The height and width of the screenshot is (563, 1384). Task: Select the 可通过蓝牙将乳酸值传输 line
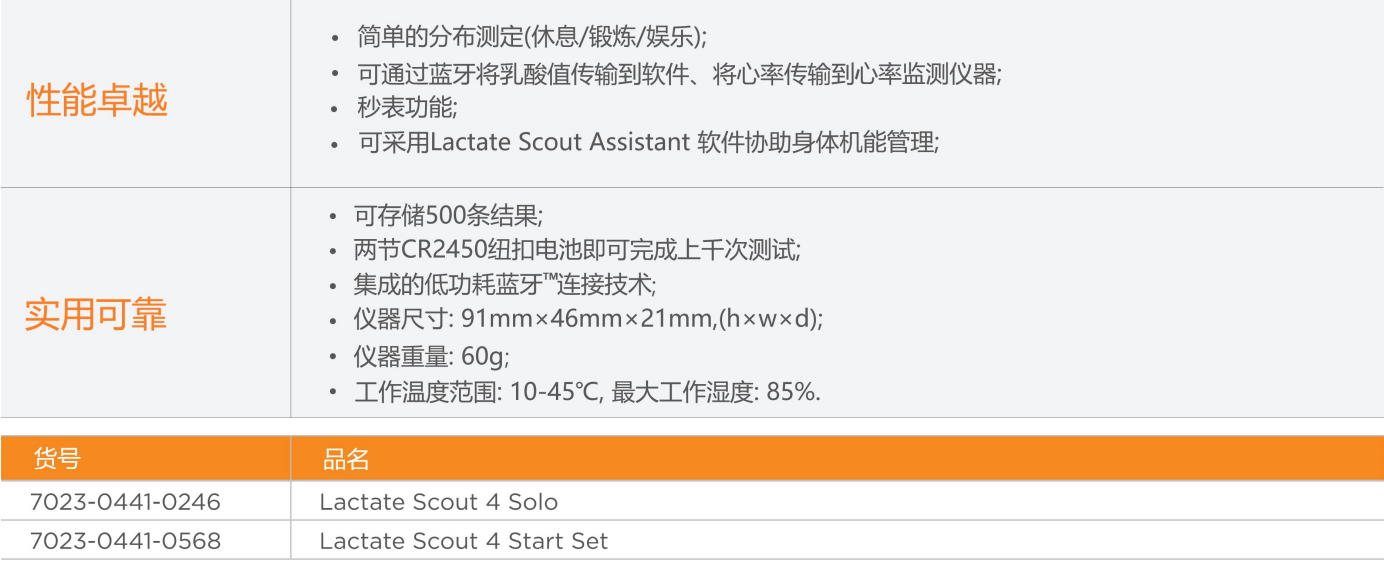coord(679,73)
